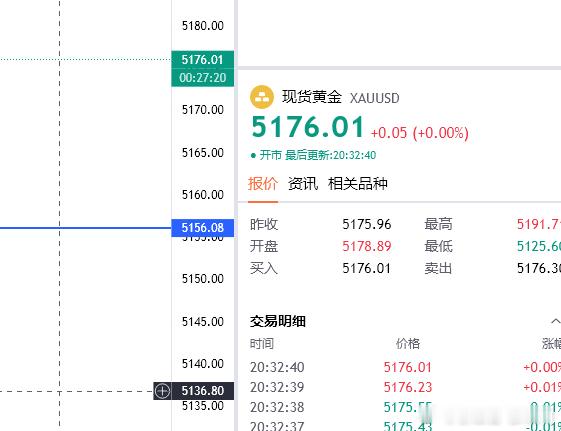561x431 pixels.
Task: Click the 5170.00 axis label
Action: [203, 109]
